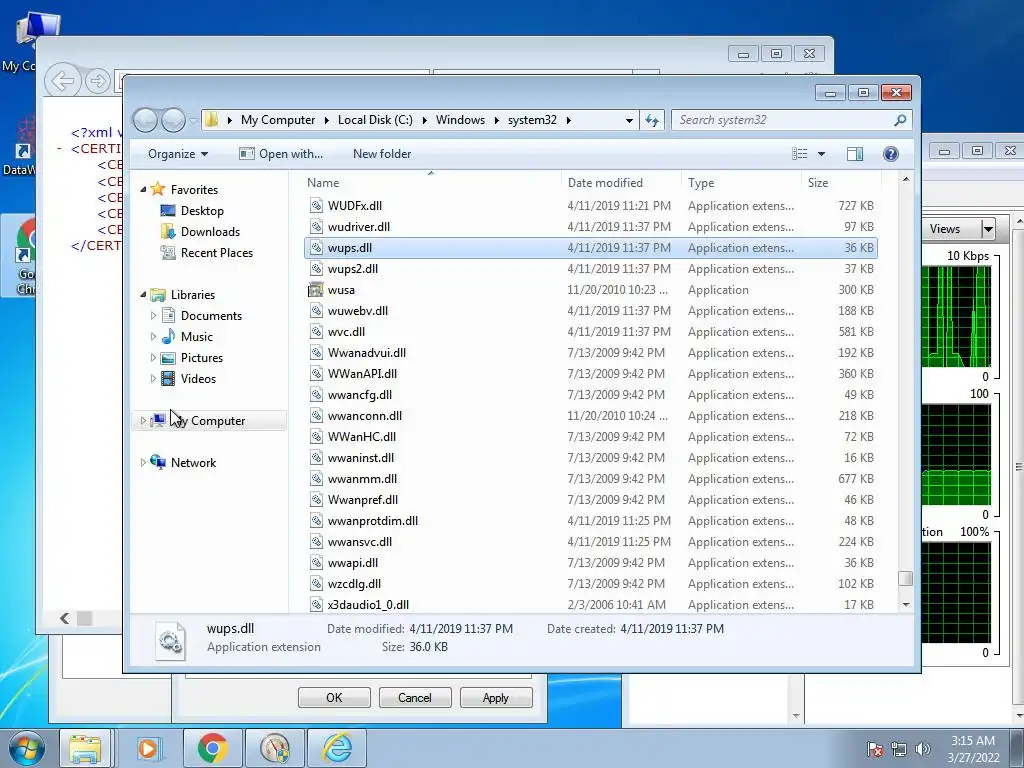Select the WUDFx.dll file icon

pyautogui.click(x=316, y=206)
